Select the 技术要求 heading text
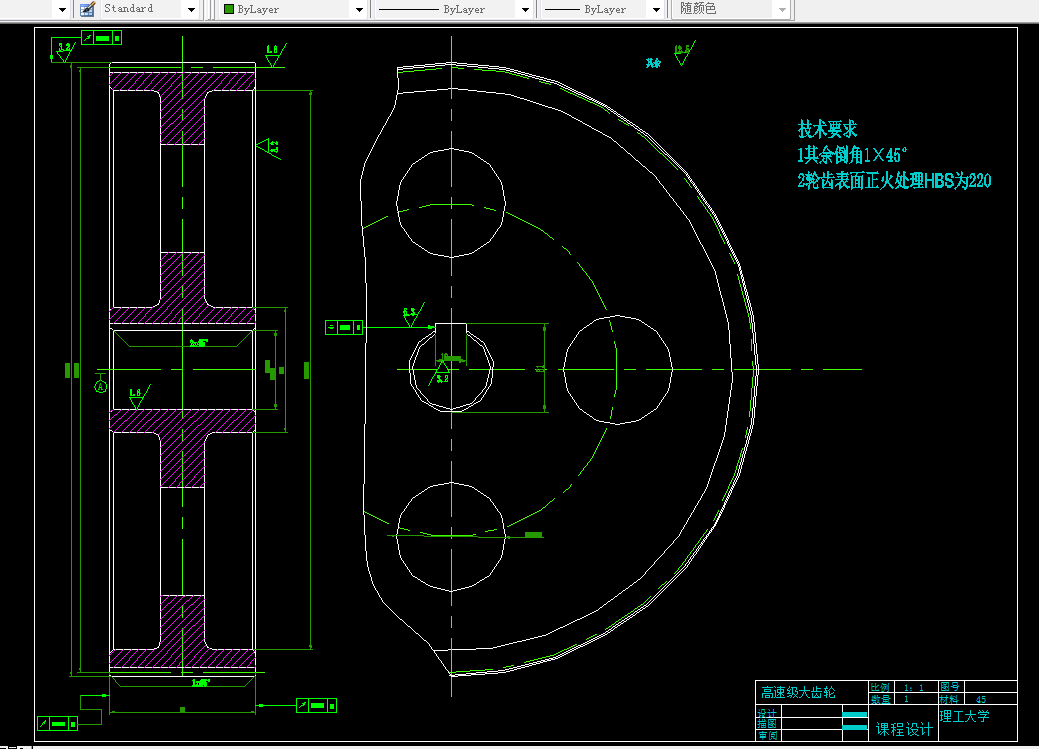The image size is (1039, 749). [x=828, y=129]
